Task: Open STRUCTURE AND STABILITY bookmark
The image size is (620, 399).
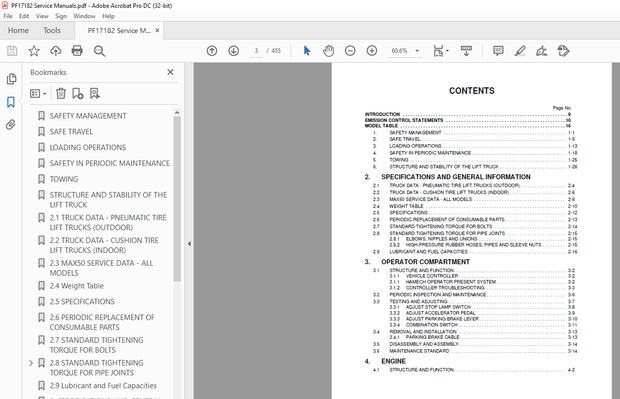Action: (108, 200)
